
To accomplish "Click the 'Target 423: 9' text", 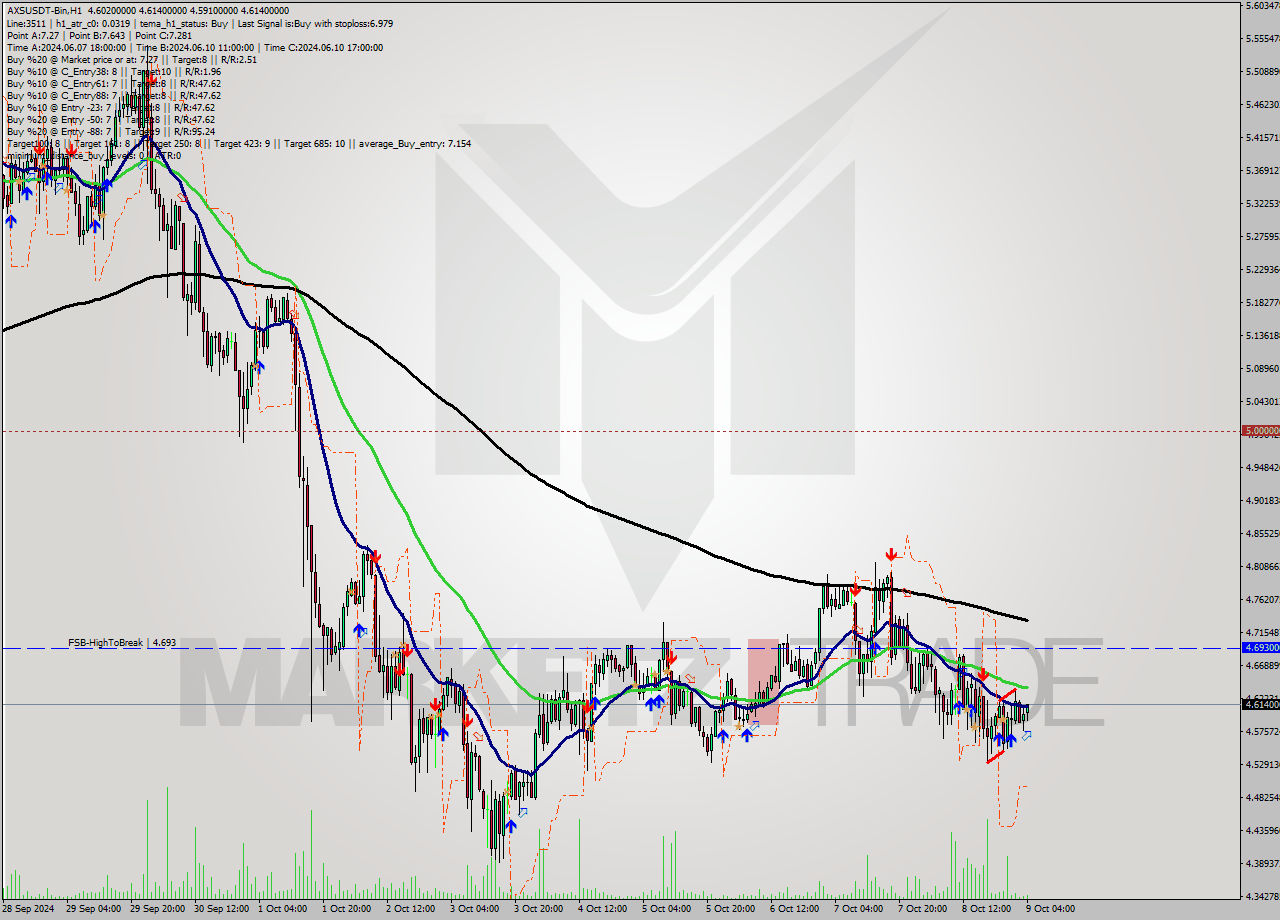I will coord(244,143).
